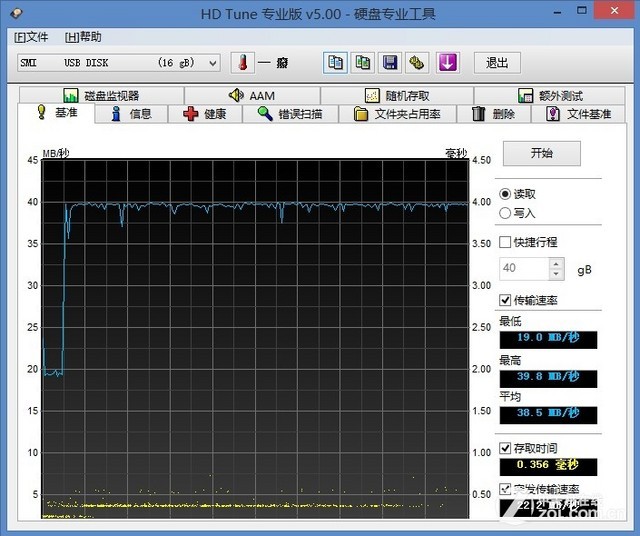Switch to the 信息 info tab
This screenshot has height=536, width=640.
tap(131, 114)
